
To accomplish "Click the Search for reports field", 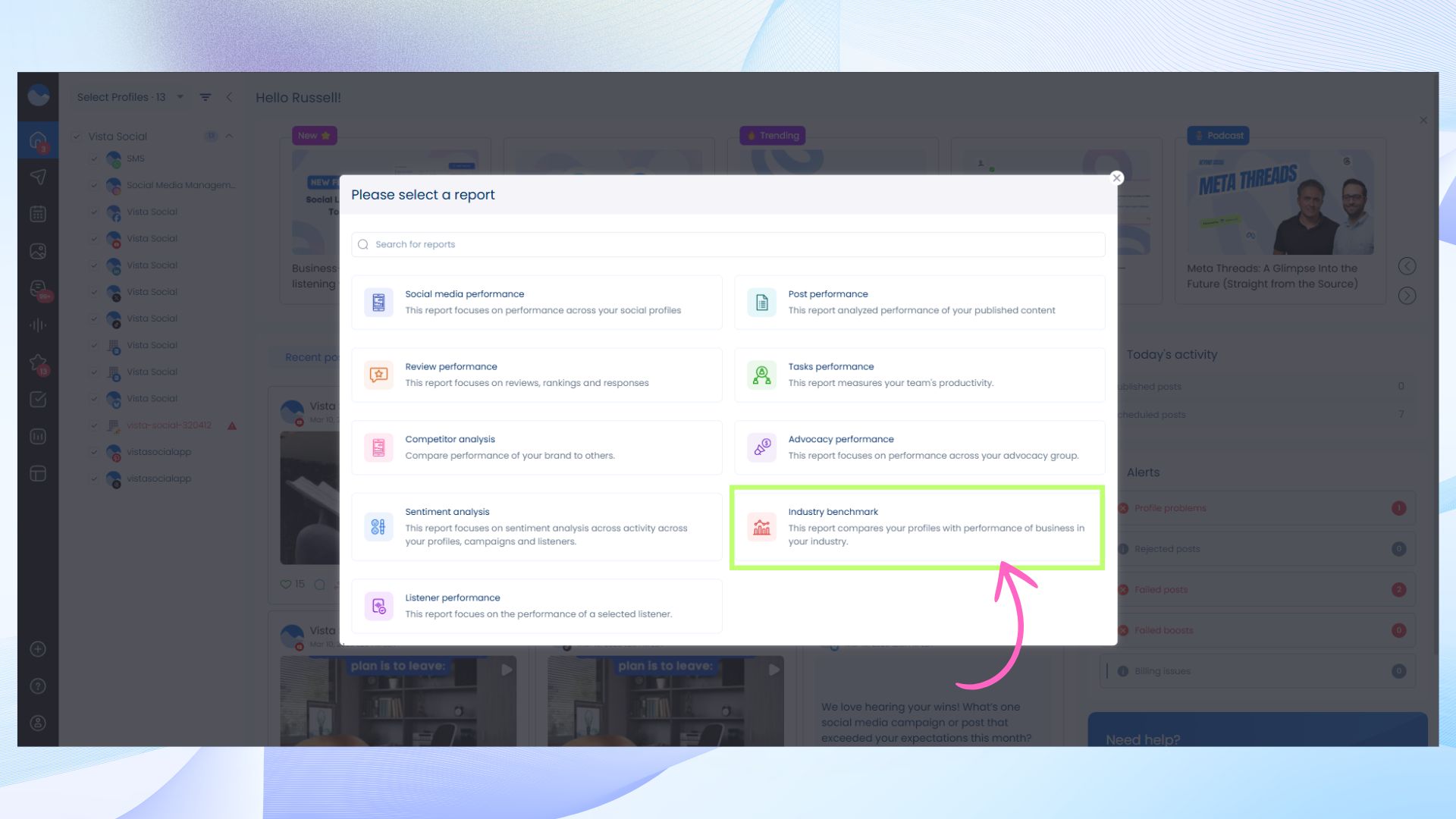I will tap(728, 244).
